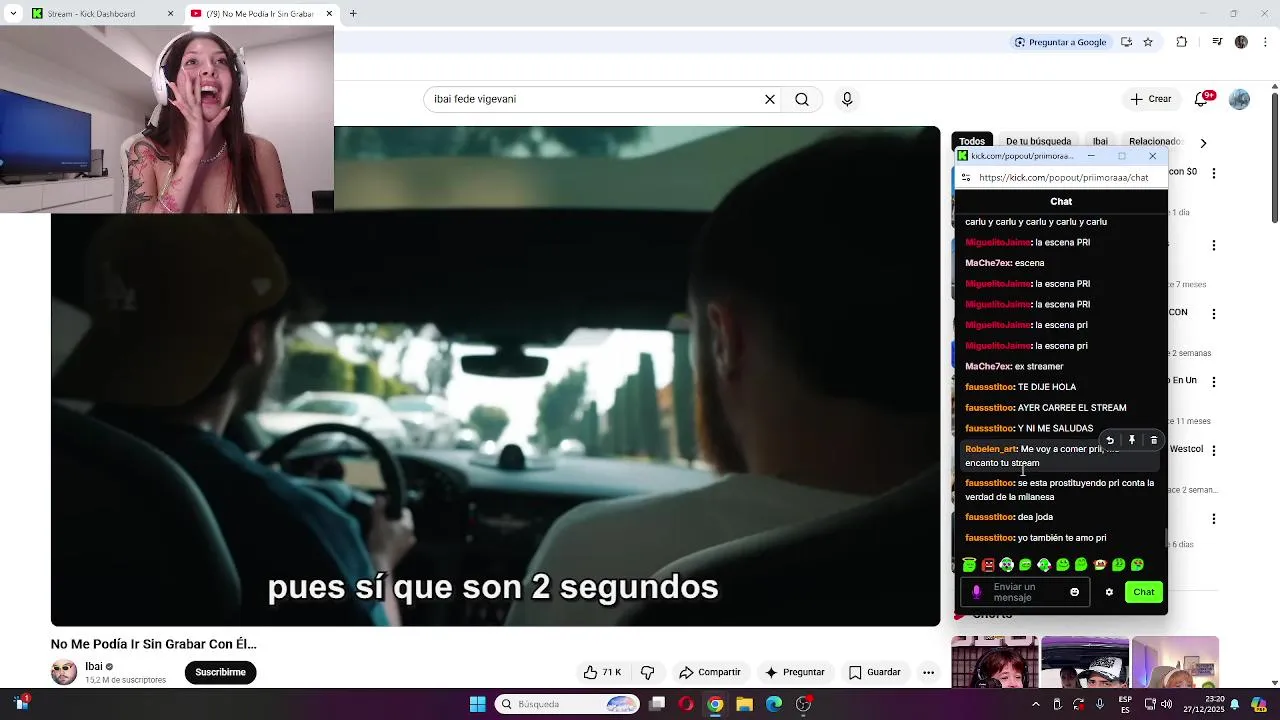This screenshot has width=1280, height=720.
Task: Click the YouTube search magnifier button
Action: [802, 99]
